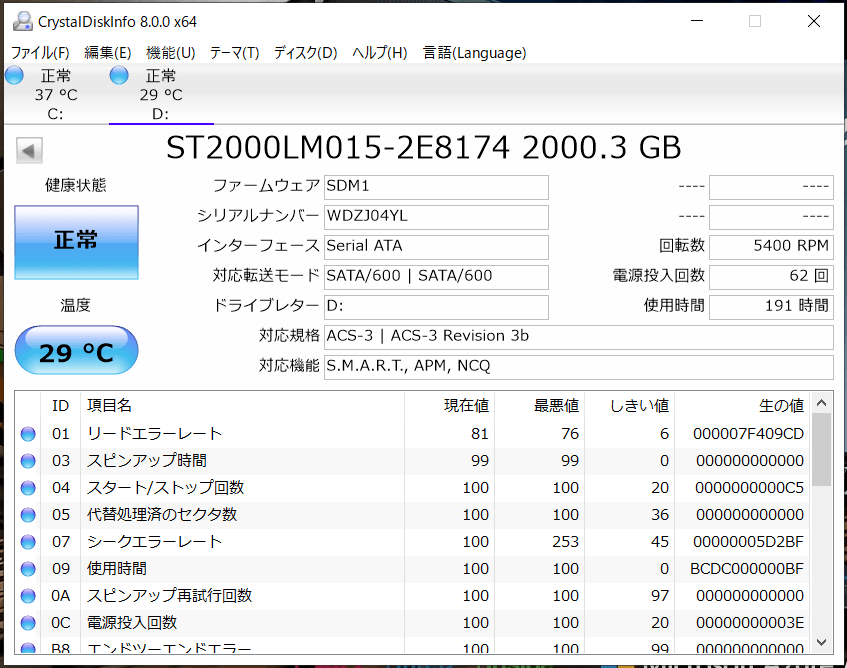This screenshot has height=668, width=847.
Task: Click the 項目名 column header
Action: click(242, 406)
